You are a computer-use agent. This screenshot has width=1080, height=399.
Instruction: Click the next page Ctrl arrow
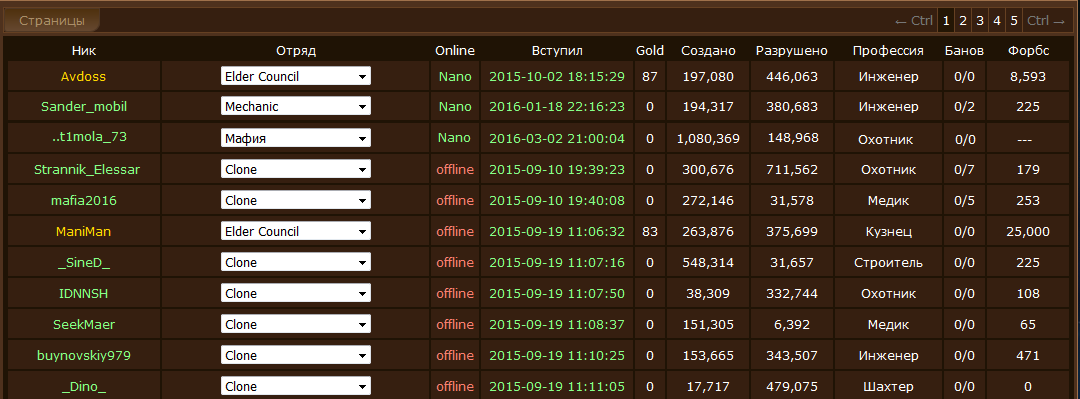click(x=1046, y=21)
